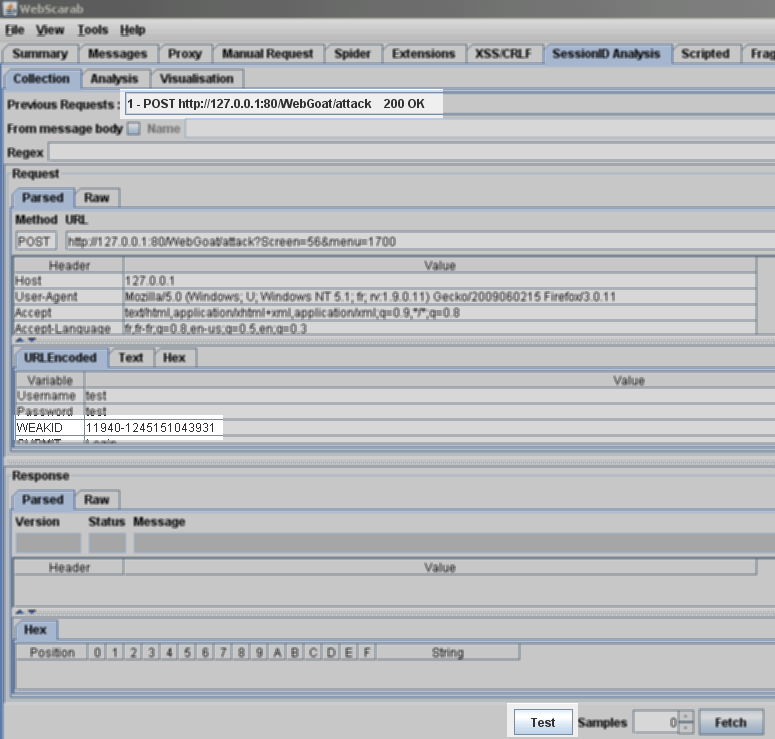The width and height of the screenshot is (775, 739).
Task: Increase the Samples spinner value
Action: pyautogui.click(x=685, y=717)
